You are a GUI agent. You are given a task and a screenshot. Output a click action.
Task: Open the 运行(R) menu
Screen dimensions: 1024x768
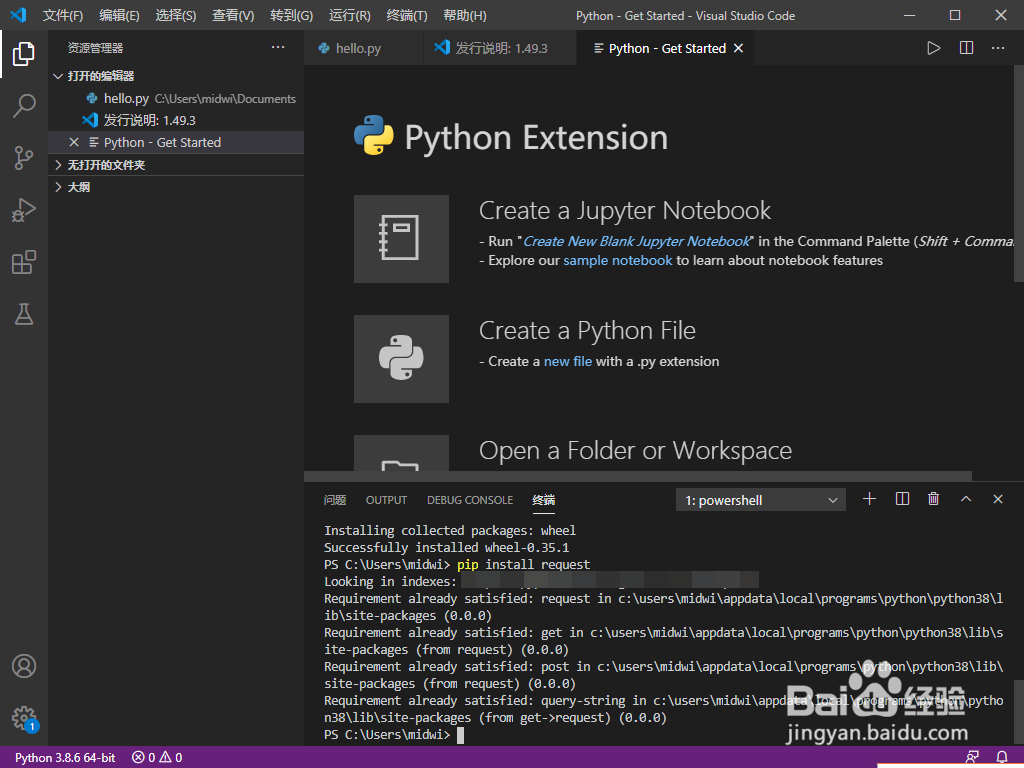tap(349, 15)
